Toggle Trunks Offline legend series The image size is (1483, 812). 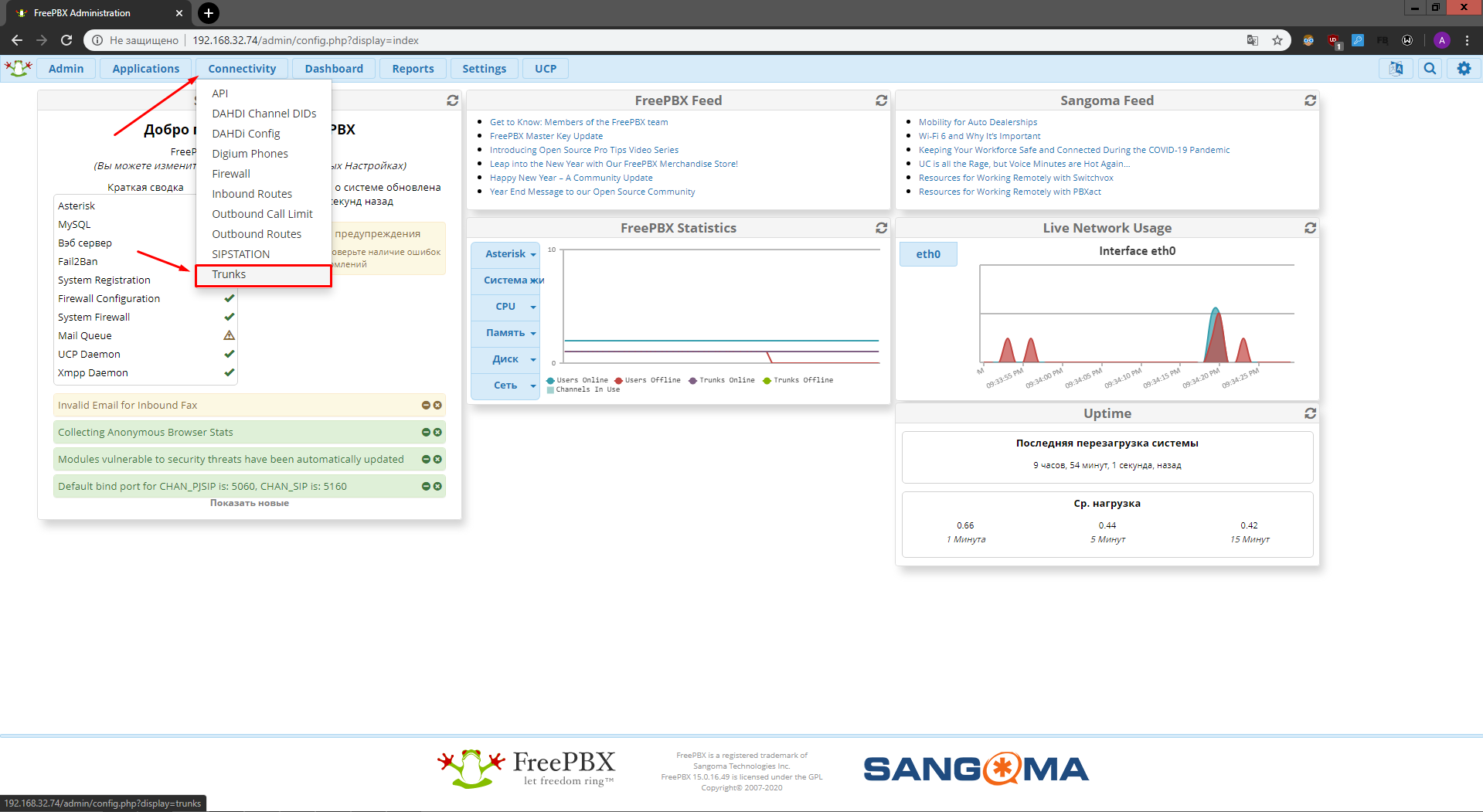click(x=798, y=380)
